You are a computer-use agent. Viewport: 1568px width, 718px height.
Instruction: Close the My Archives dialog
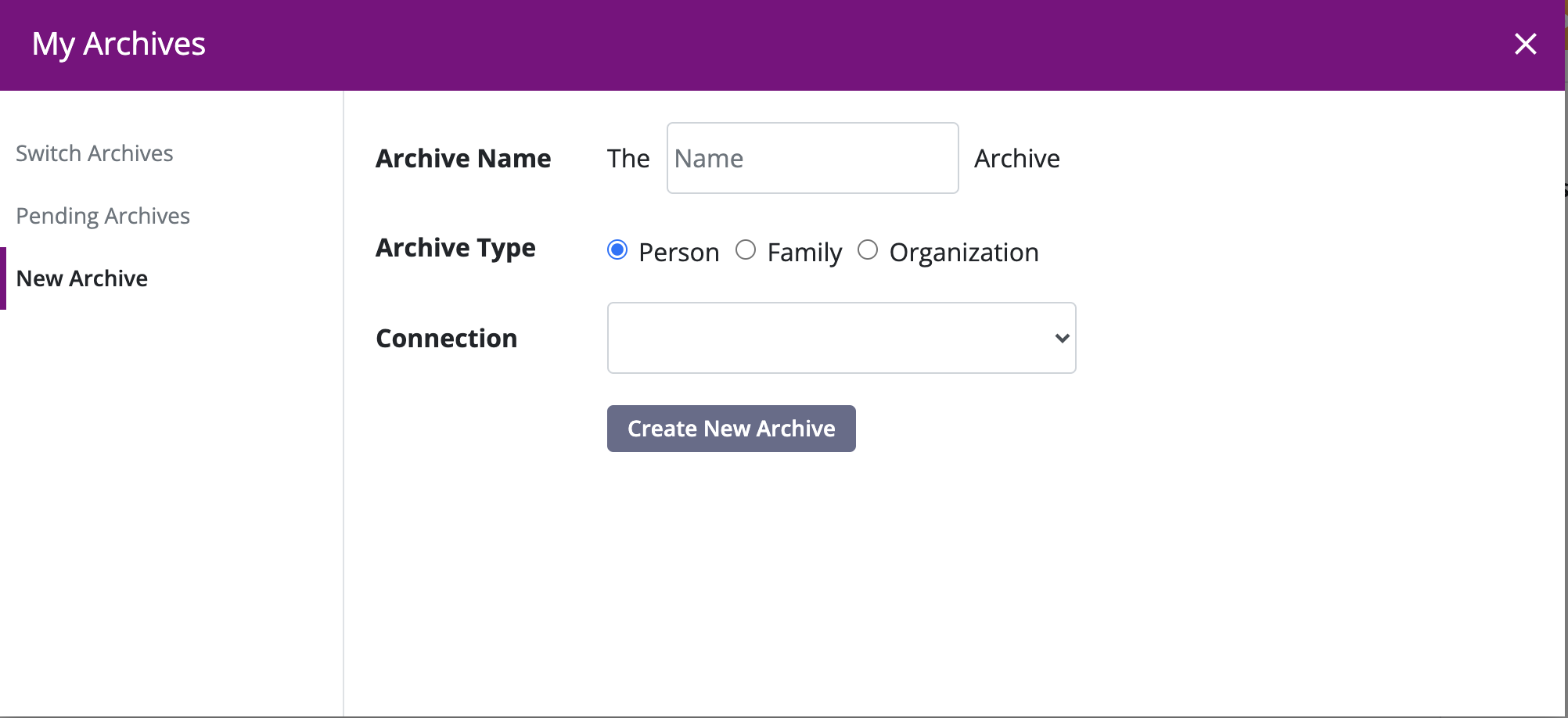(1525, 44)
